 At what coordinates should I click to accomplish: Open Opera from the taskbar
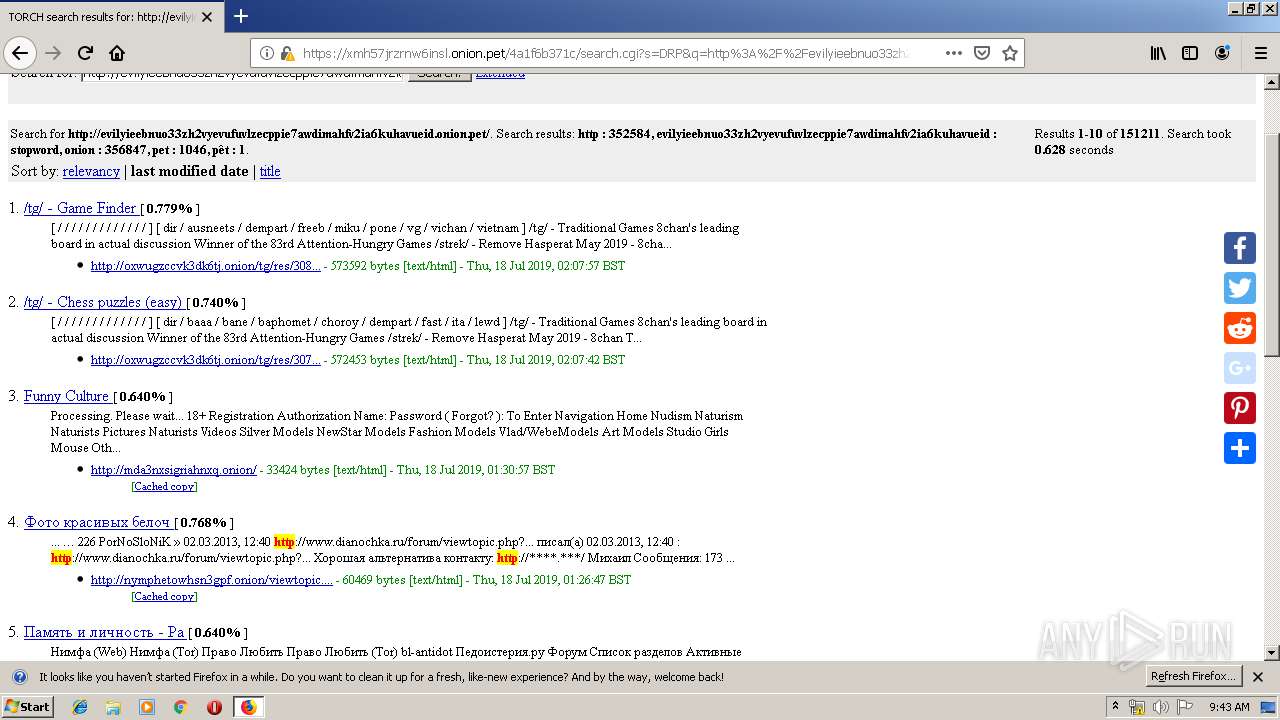[214, 707]
